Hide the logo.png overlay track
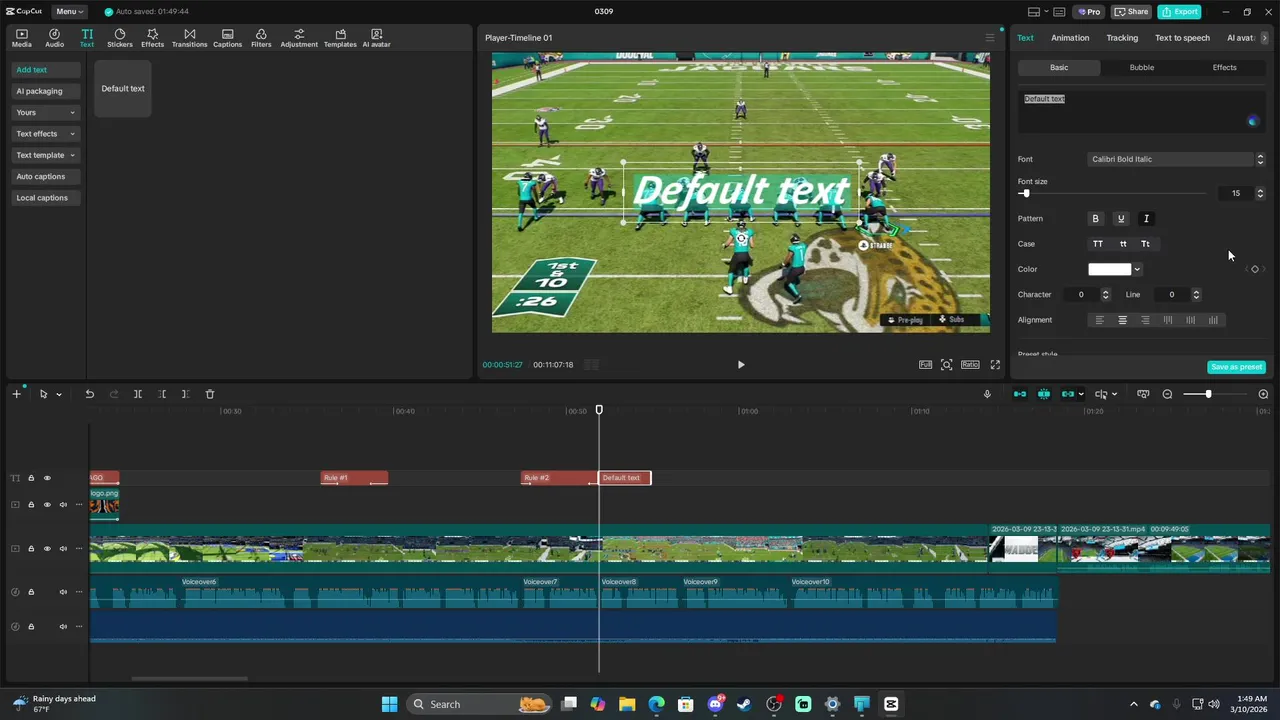The width and height of the screenshot is (1280, 720). tap(46, 505)
